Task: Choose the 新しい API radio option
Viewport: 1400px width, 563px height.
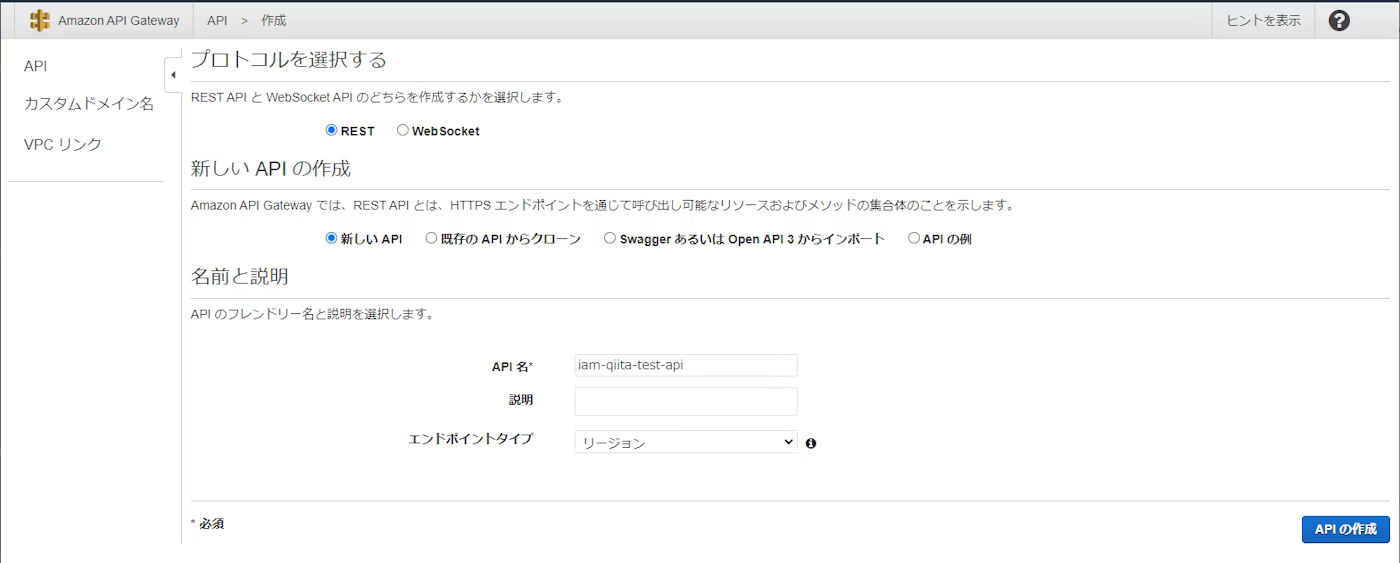Action: pos(332,239)
